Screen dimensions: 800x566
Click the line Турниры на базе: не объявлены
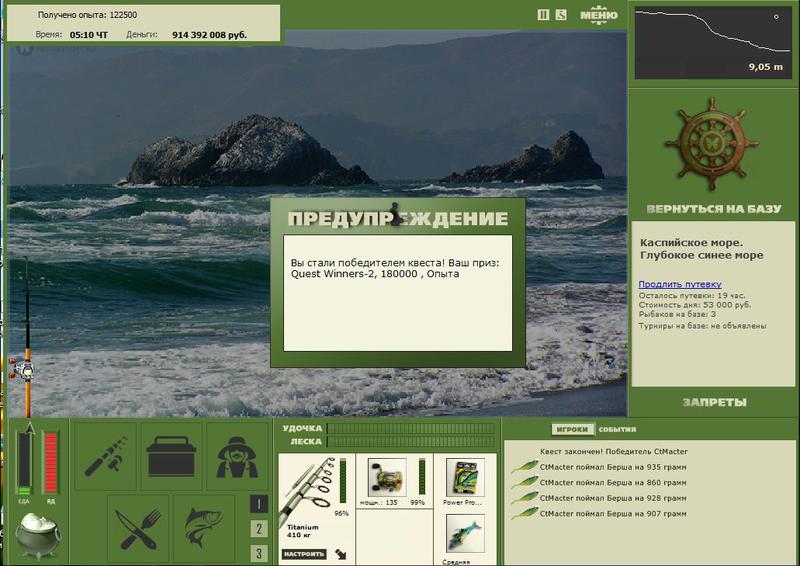tap(702, 326)
